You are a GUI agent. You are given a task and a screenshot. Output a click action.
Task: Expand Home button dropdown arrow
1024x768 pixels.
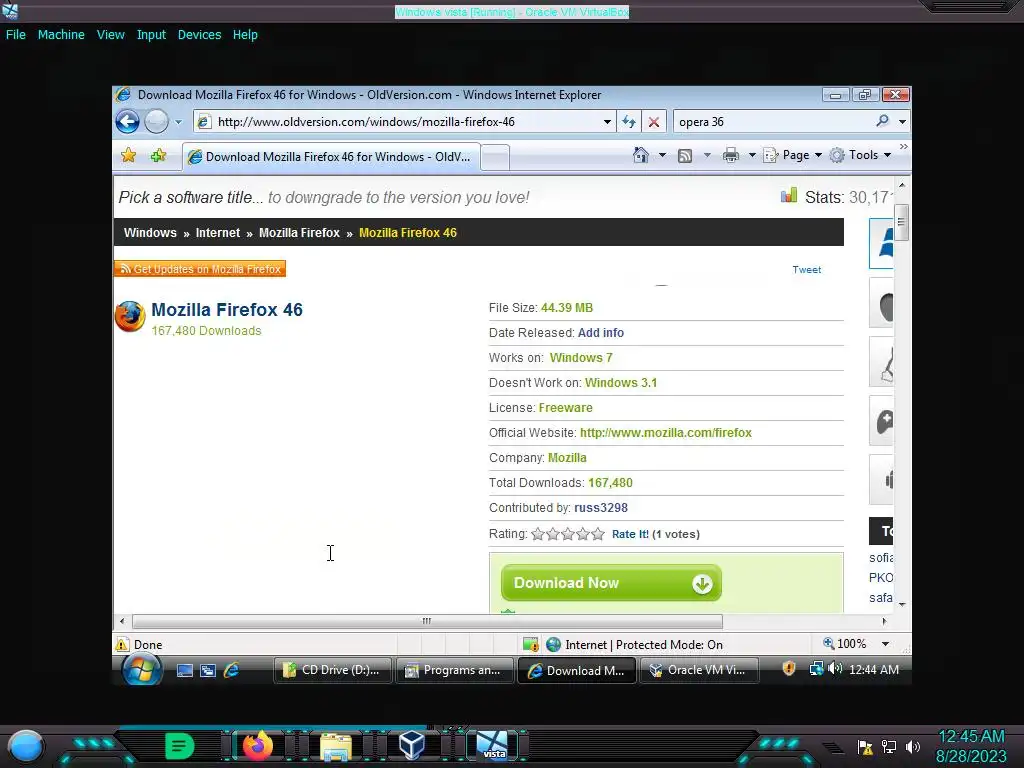[662, 155]
